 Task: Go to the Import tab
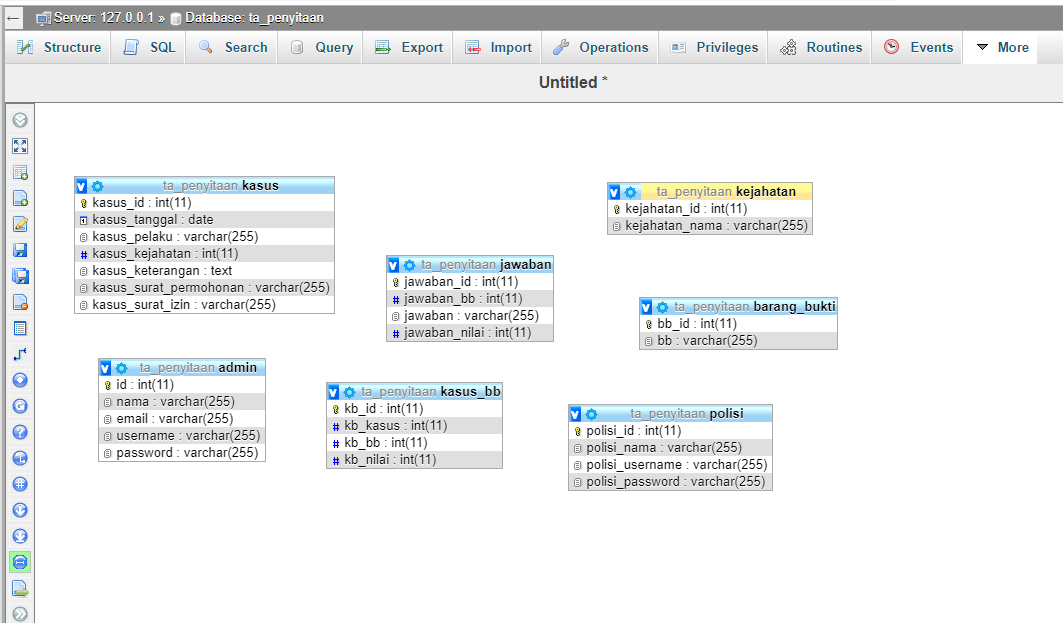tap(498, 47)
